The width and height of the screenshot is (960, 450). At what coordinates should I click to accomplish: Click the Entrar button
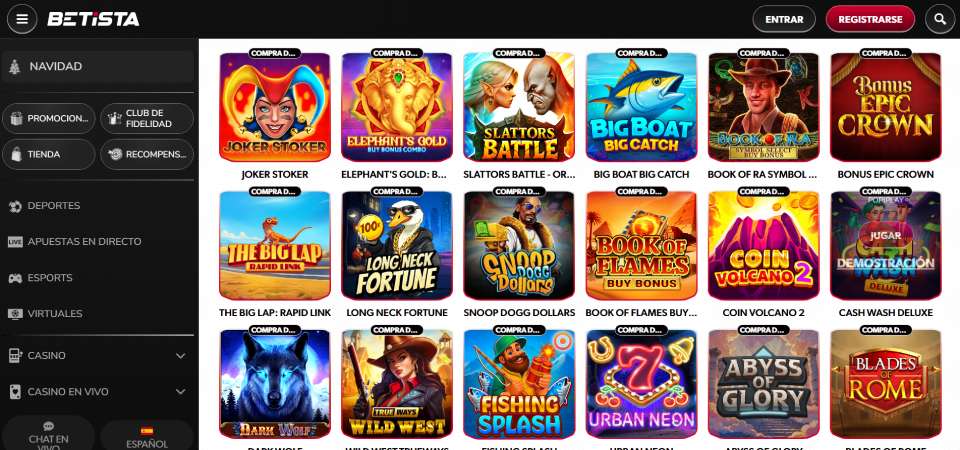(784, 19)
